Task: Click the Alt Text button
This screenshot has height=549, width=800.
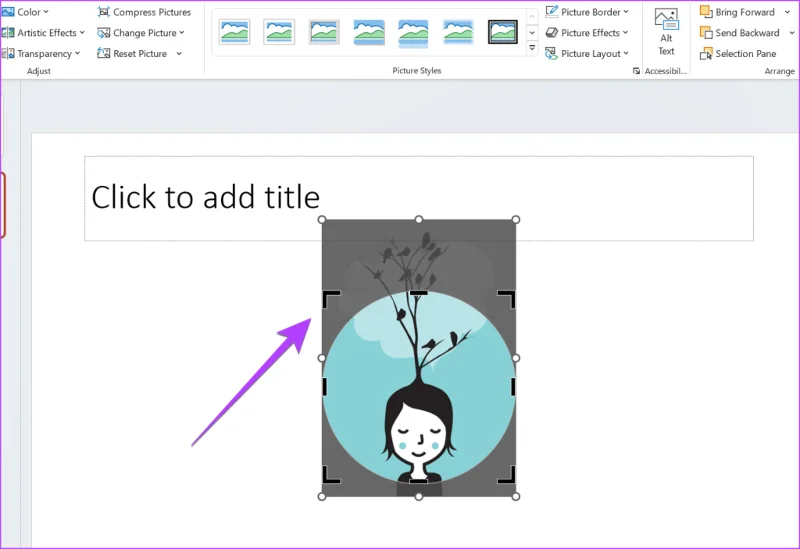Action: [x=666, y=32]
